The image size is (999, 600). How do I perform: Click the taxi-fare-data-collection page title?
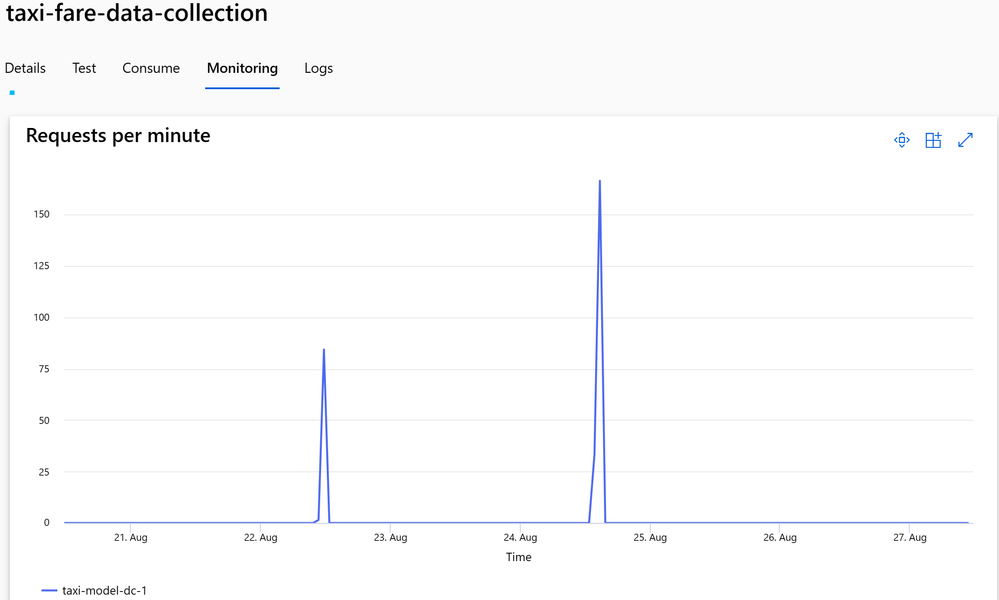click(137, 14)
